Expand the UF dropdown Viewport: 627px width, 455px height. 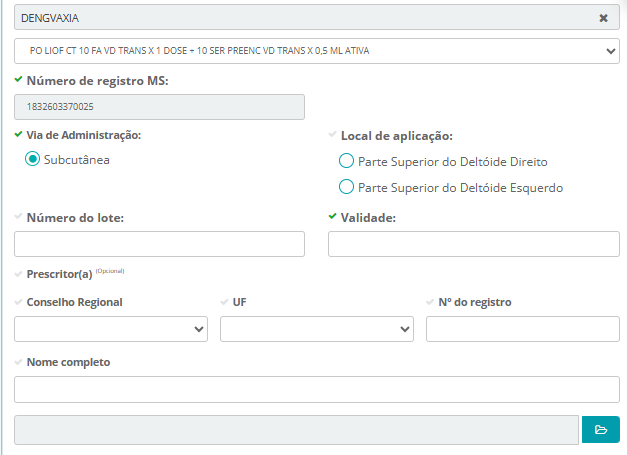coord(317,329)
